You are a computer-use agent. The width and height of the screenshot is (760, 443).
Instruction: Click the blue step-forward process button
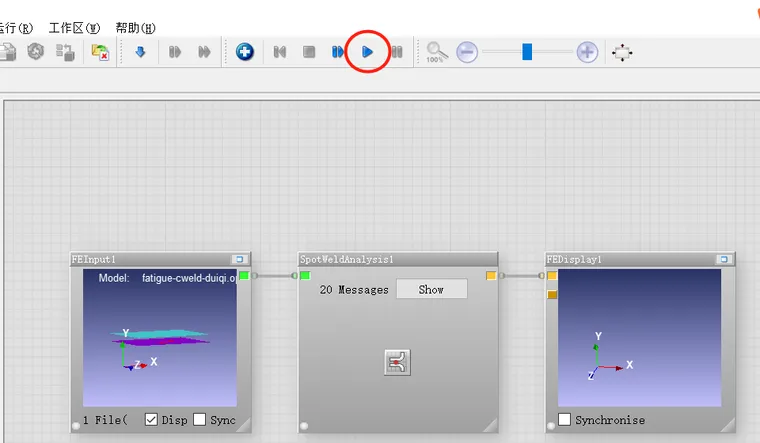[338, 52]
